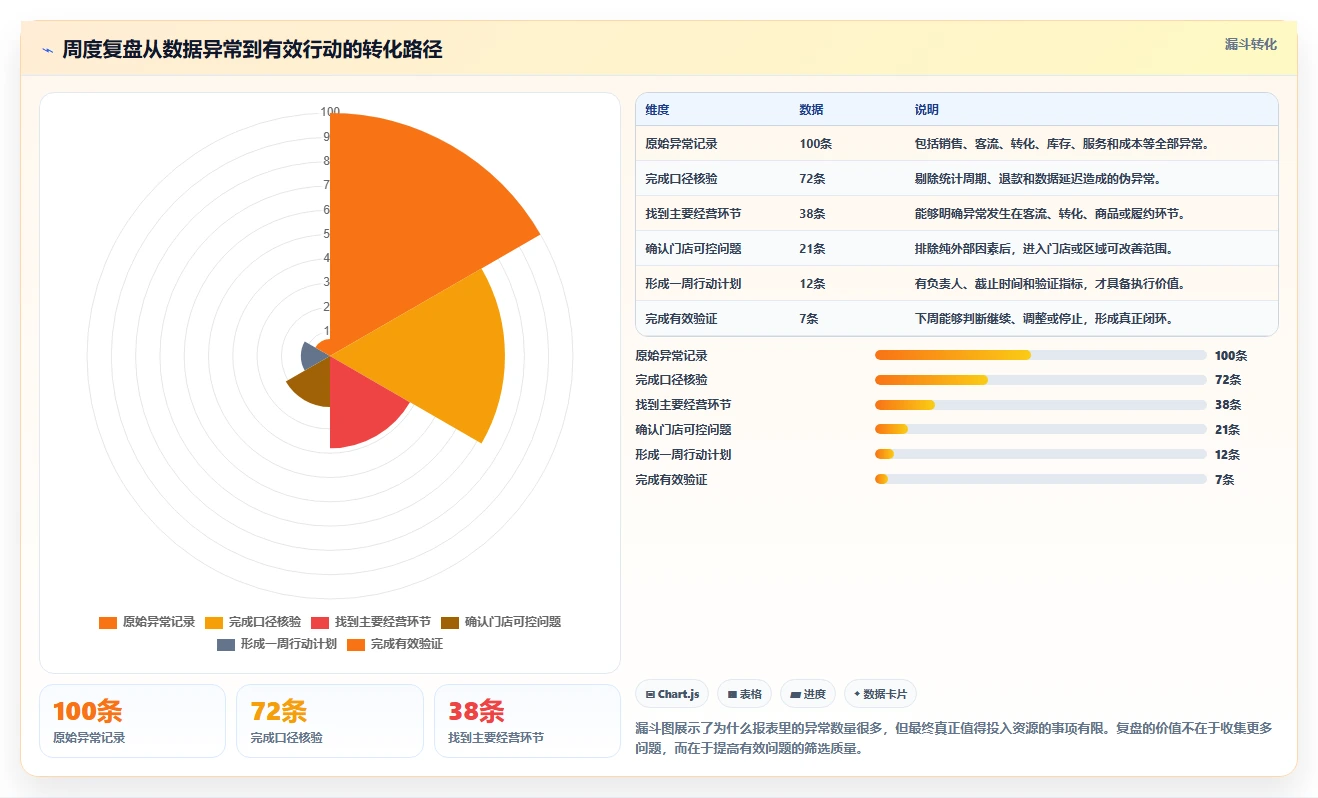The width and height of the screenshot is (1318, 798).
Task: Click table cell 确认门店可控问题
Action: point(693,249)
